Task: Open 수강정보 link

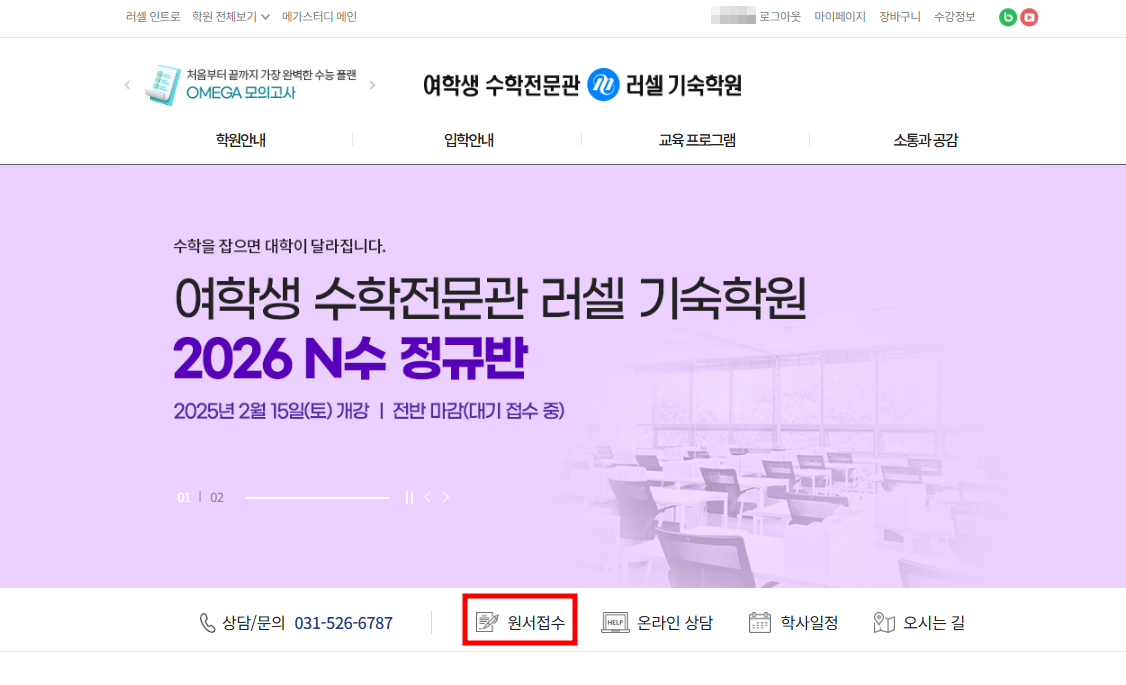Action: coord(954,17)
